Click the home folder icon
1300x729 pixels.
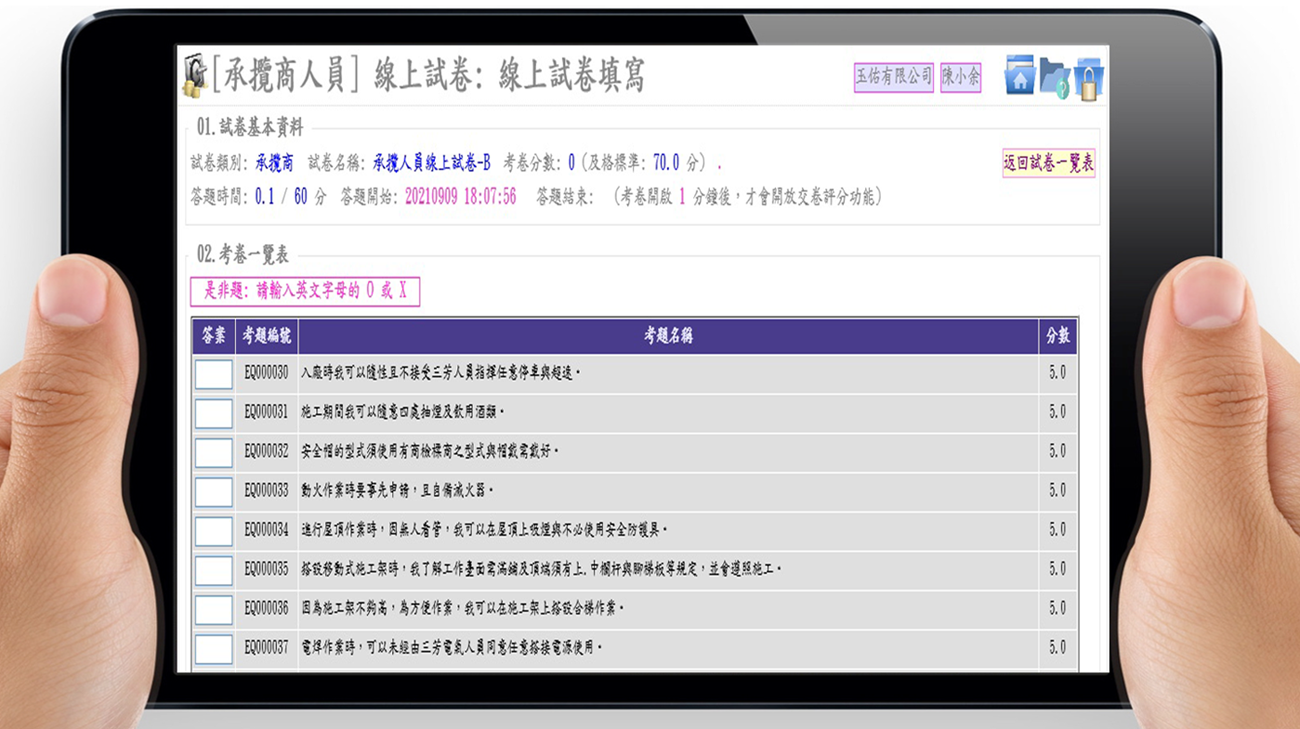(x=1019, y=75)
